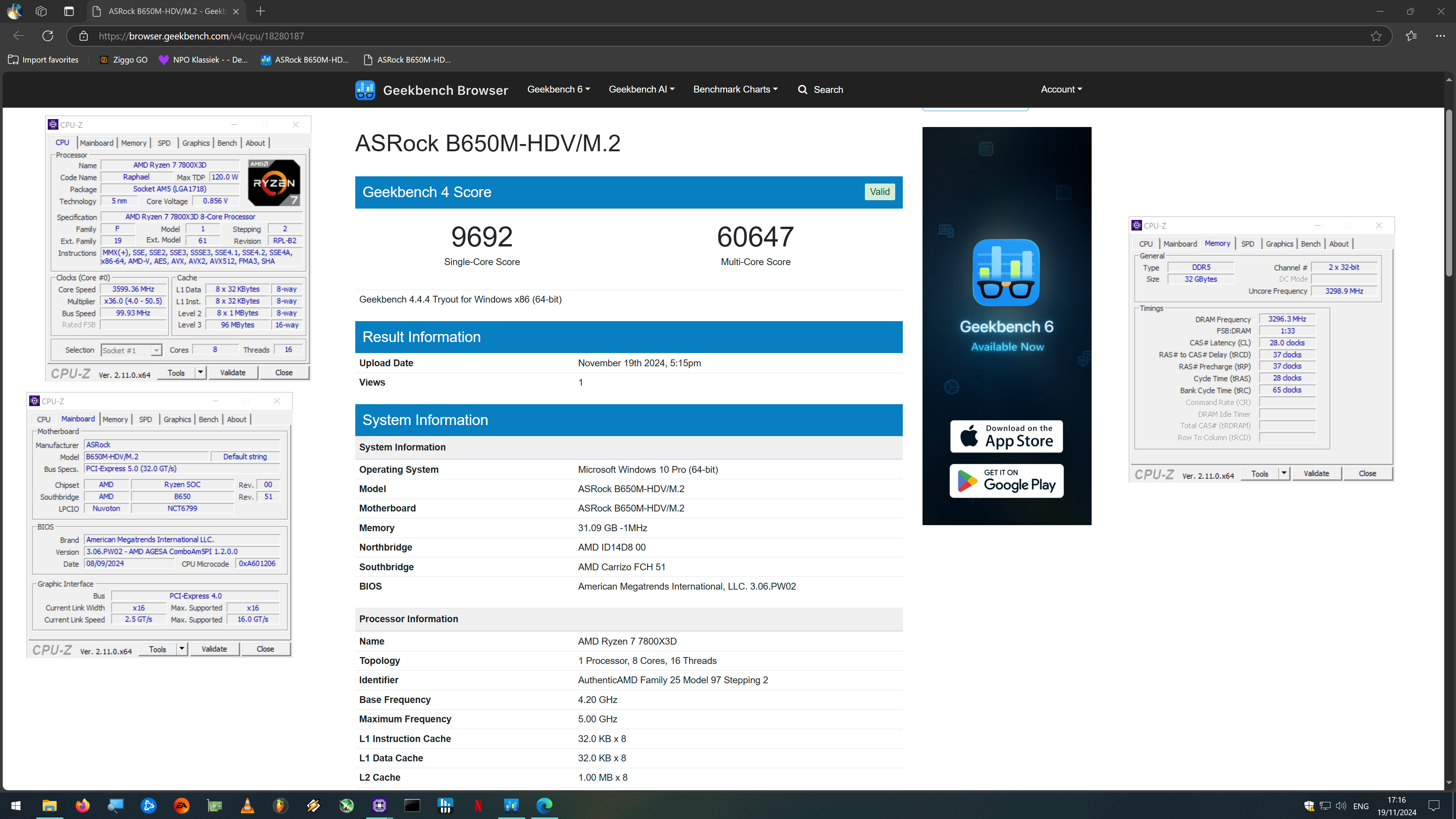
Task: Open About tab in CPU-Z CPU window
Action: (255, 143)
